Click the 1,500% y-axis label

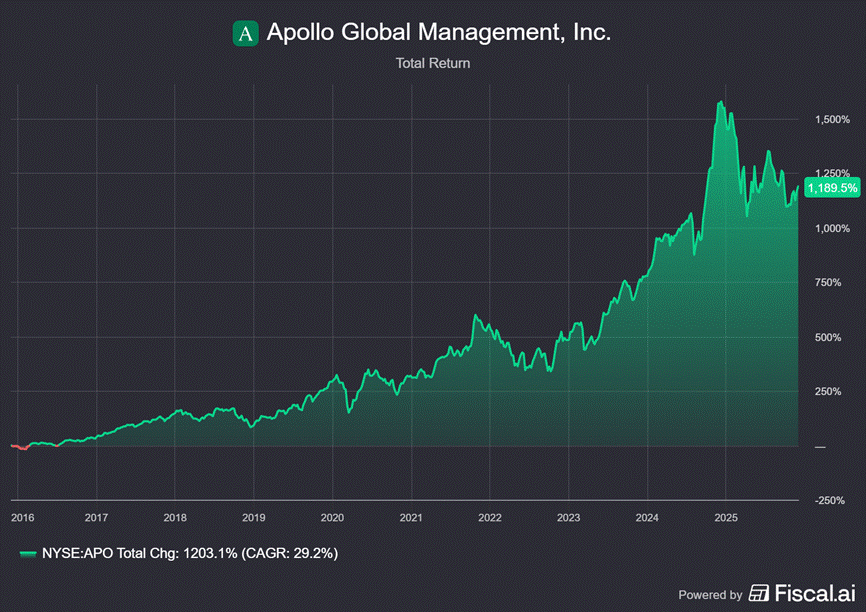831,119
